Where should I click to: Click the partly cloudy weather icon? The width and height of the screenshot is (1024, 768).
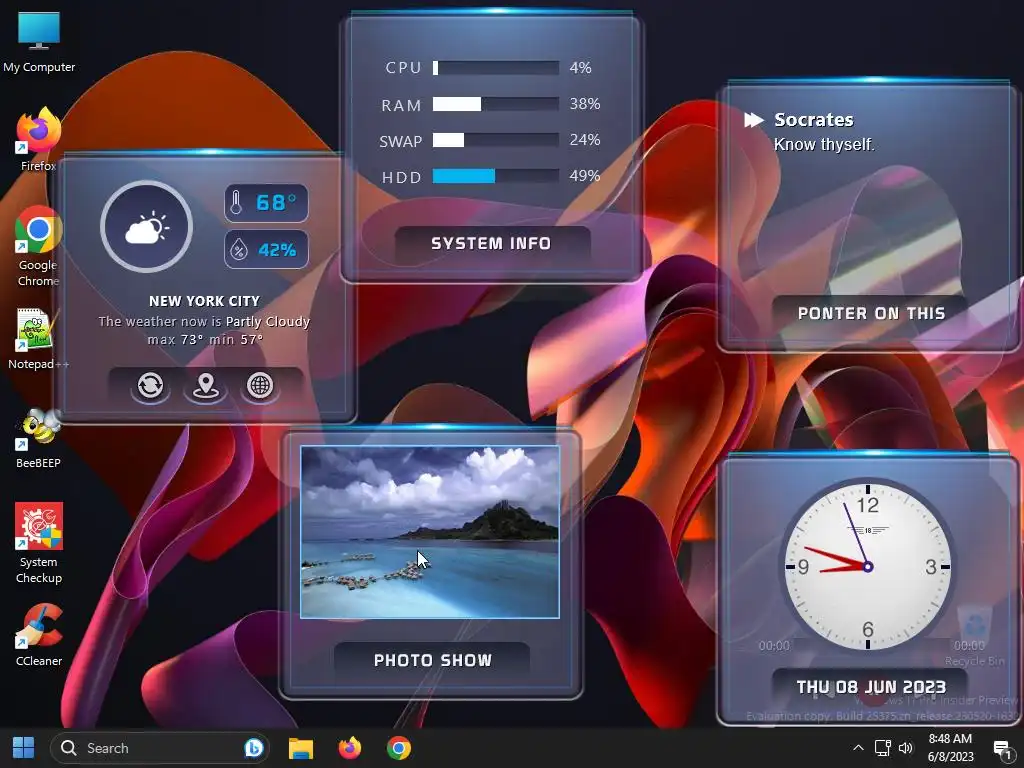147,227
